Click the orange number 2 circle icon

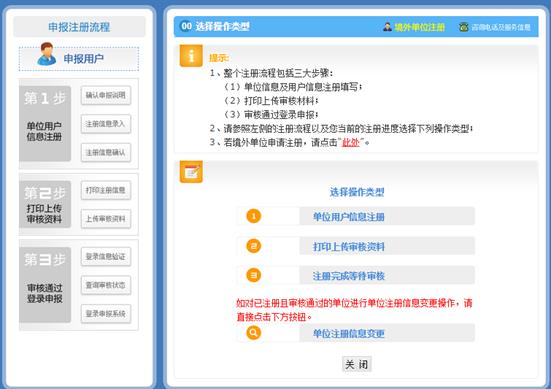[253, 246]
